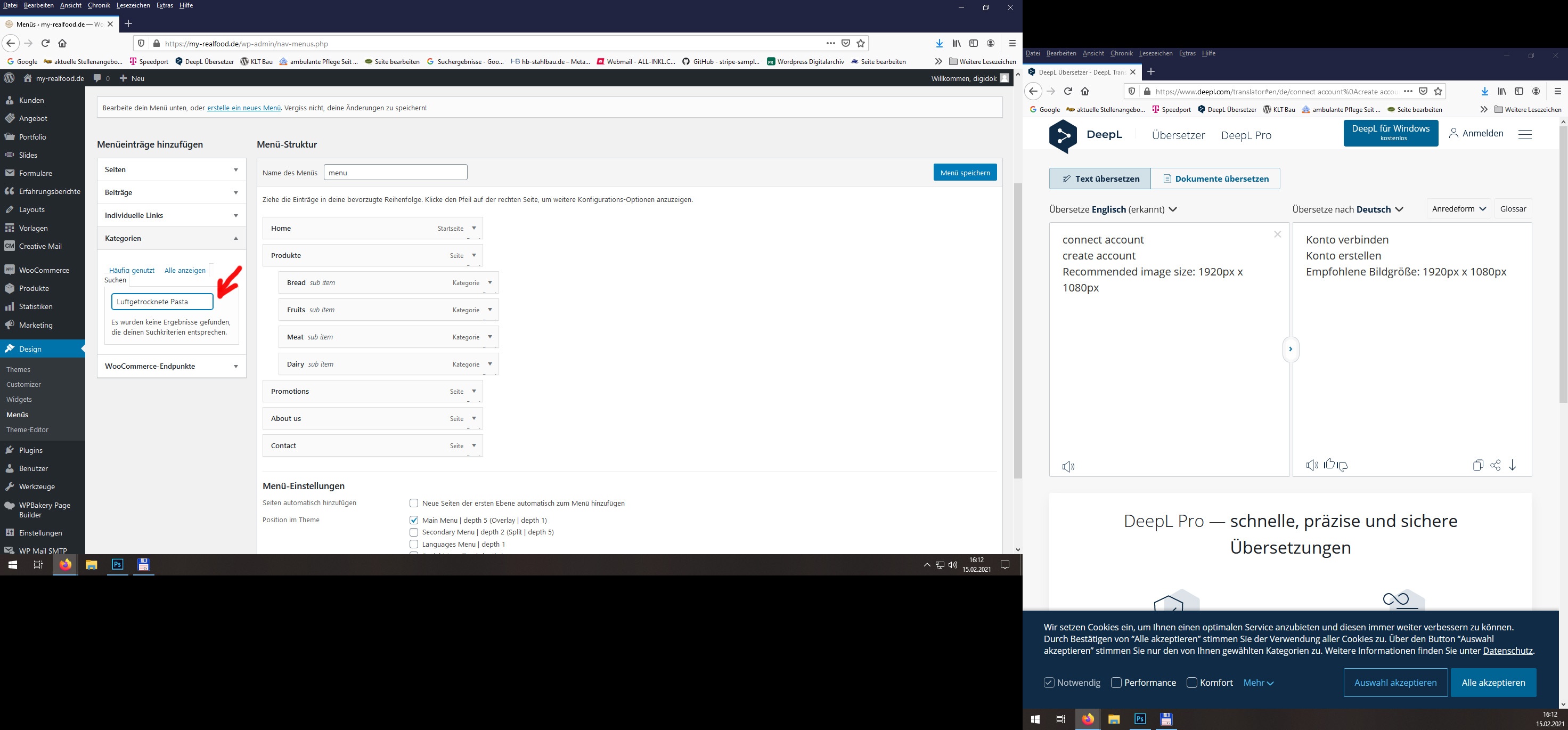Click the category search field
The width and height of the screenshot is (1568, 730).
(162, 302)
